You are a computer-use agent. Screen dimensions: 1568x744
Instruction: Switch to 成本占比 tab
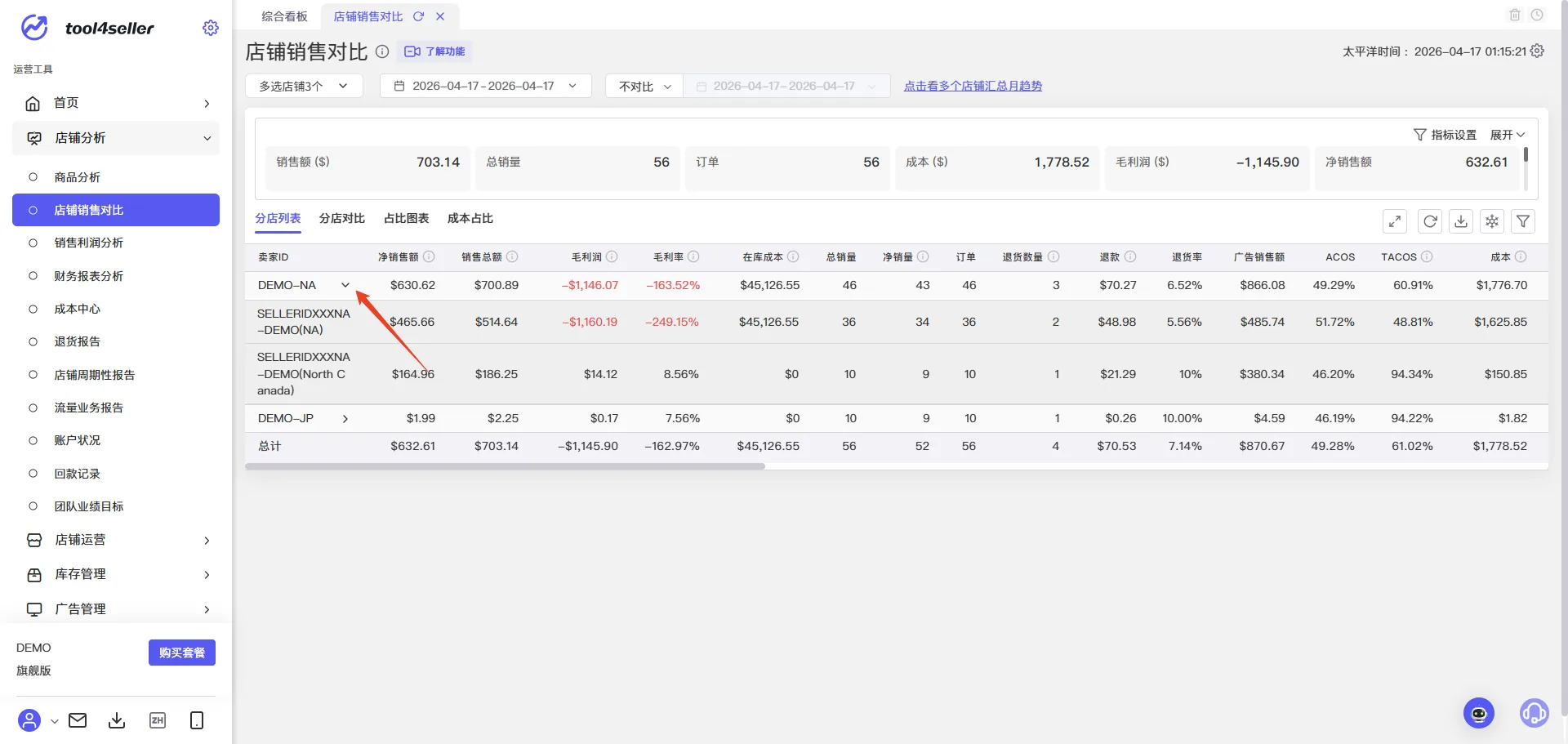click(x=470, y=218)
